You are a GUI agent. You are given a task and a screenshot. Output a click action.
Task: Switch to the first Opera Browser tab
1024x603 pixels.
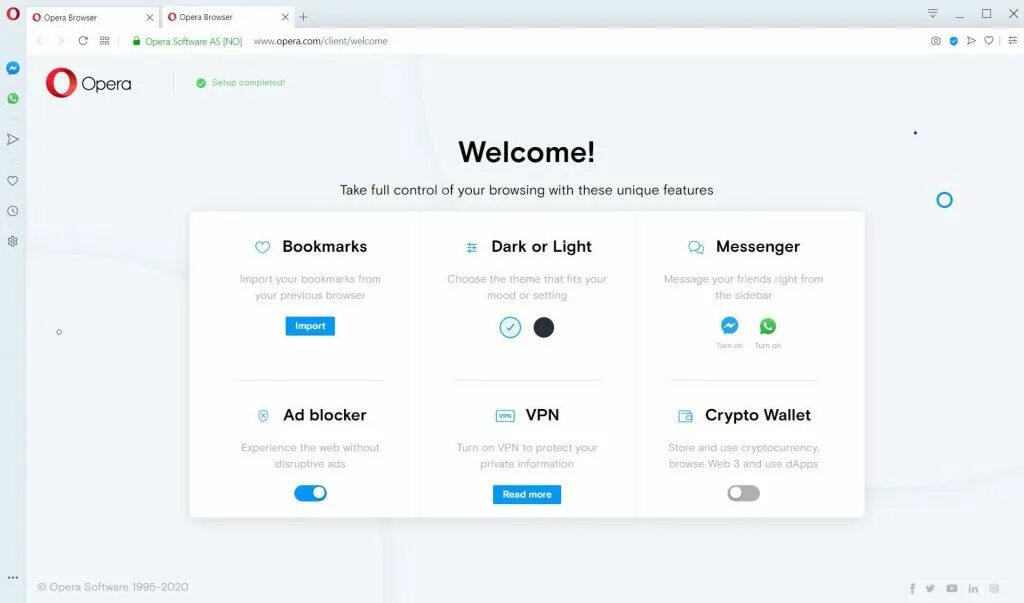point(88,18)
